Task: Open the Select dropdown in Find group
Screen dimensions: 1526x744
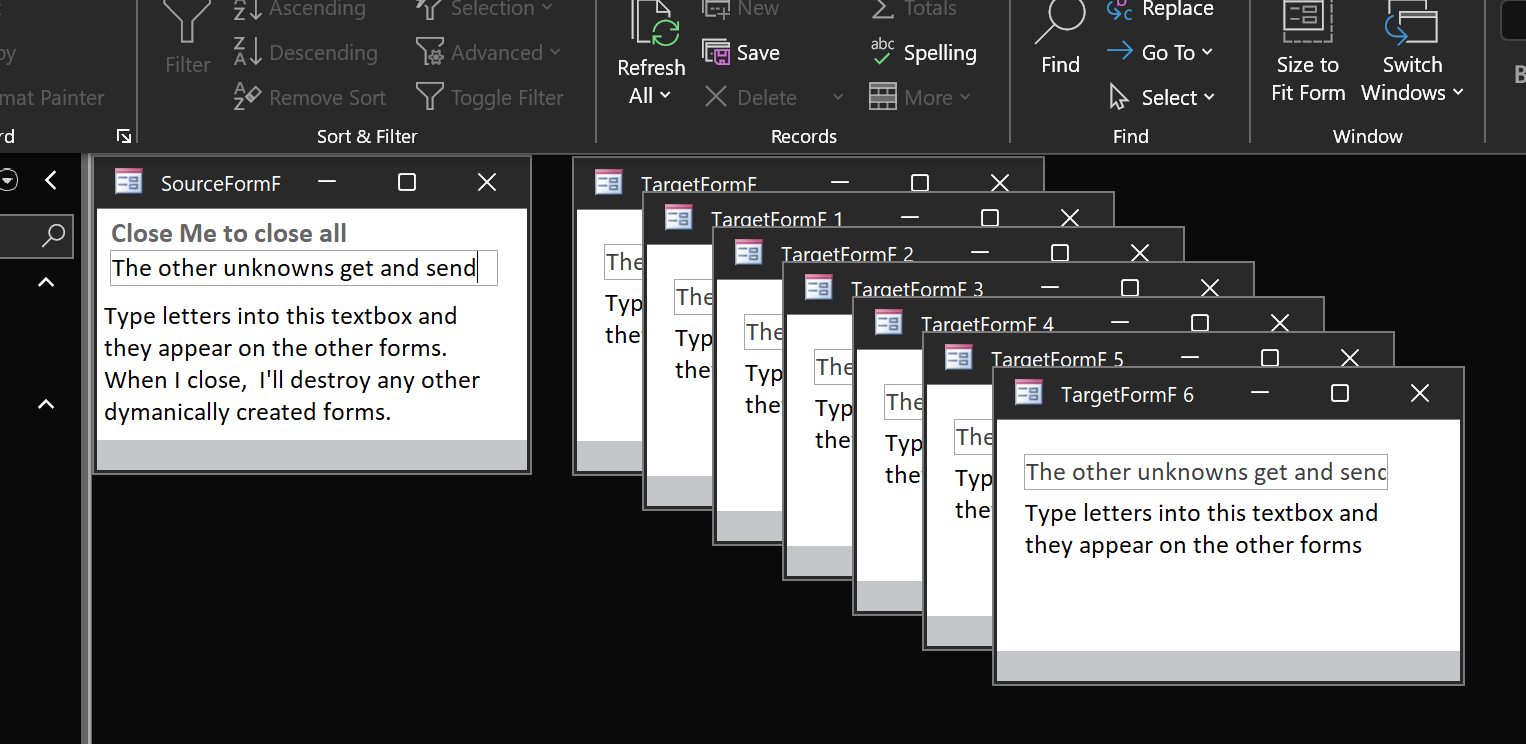Action: [x=1162, y=98]
